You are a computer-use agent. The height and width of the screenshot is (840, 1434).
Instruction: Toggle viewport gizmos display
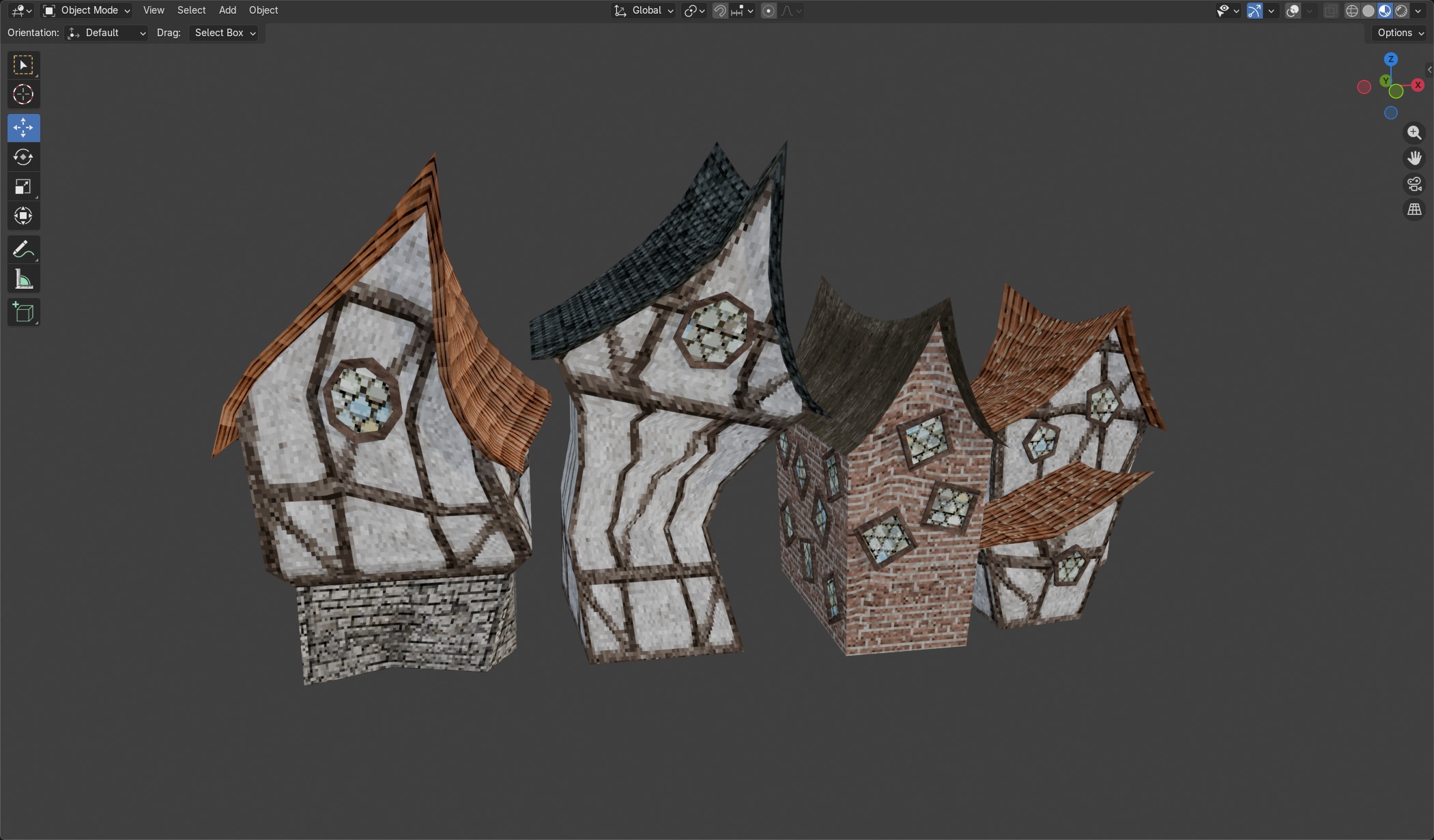(x=1254, y=11)
